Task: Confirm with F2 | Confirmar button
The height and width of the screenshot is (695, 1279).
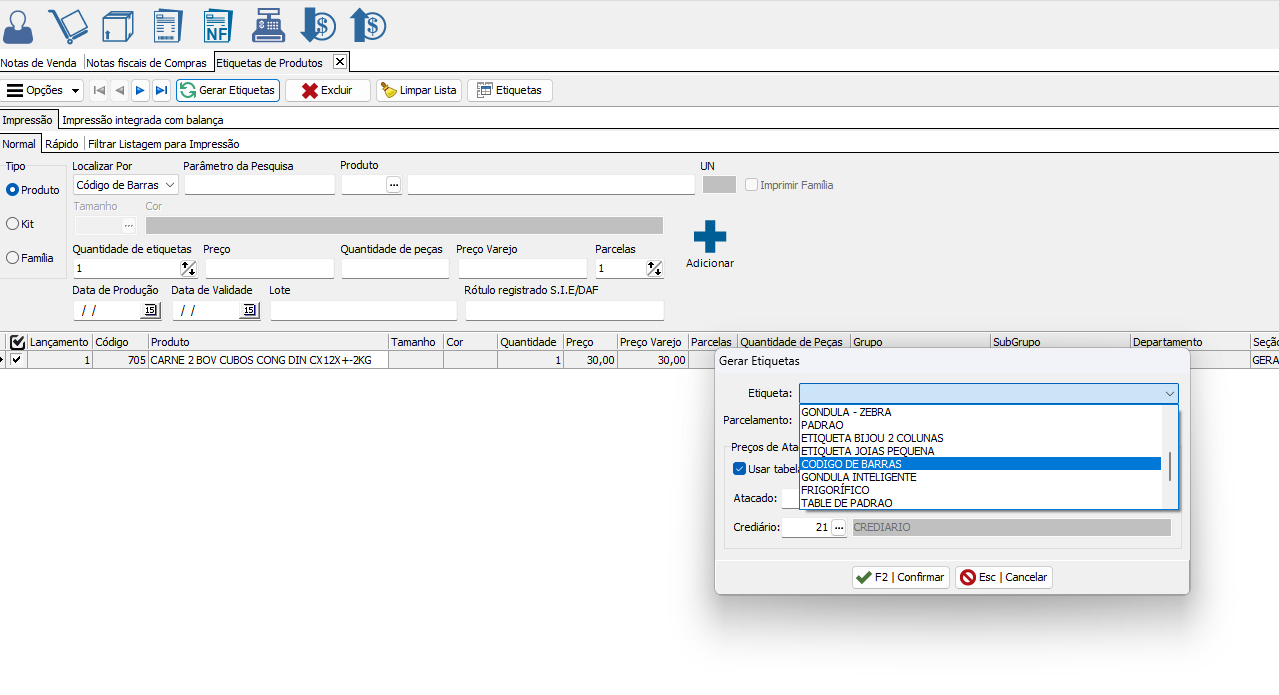Action: point(900,577)
